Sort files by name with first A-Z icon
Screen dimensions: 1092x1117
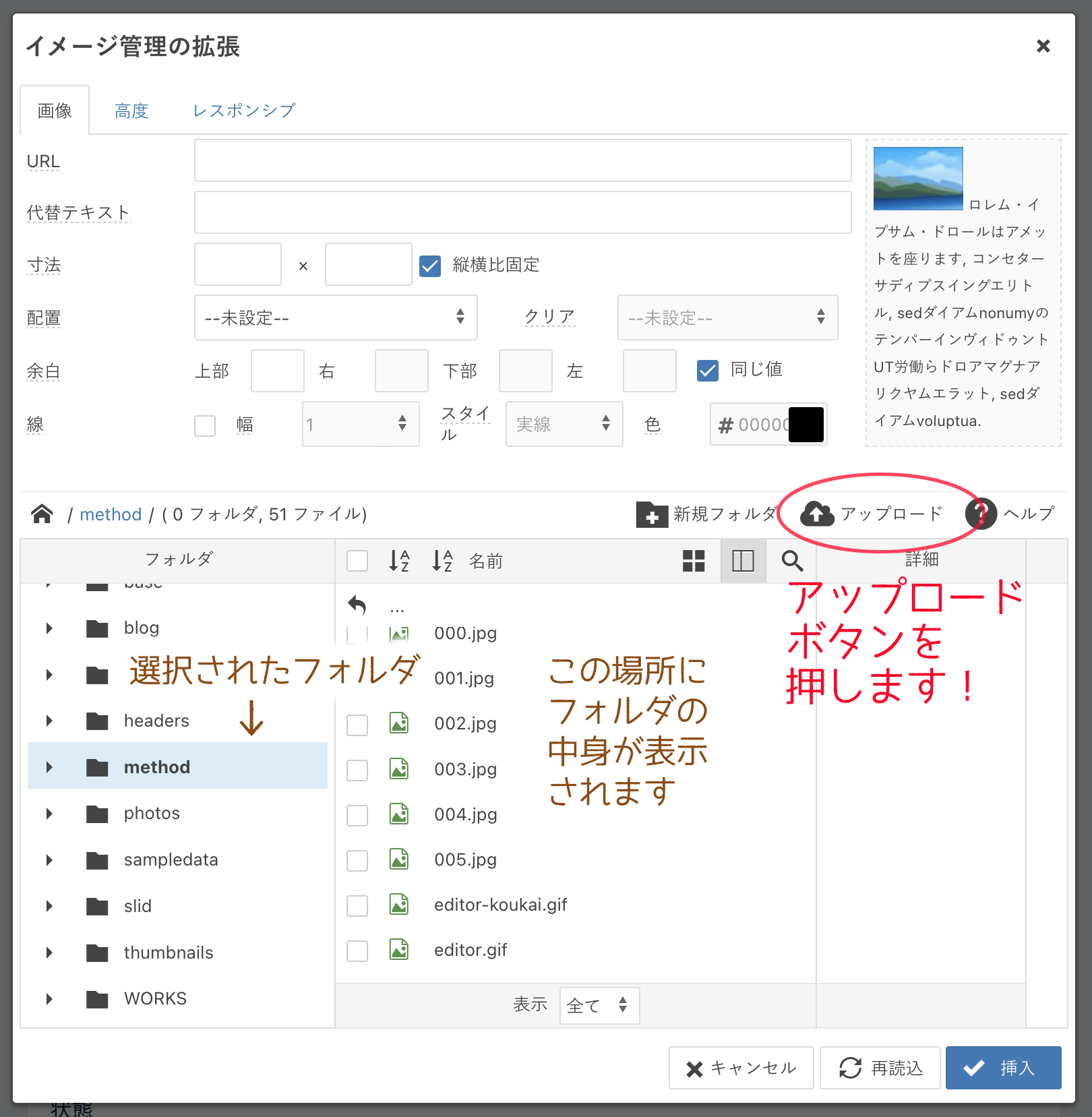399,561
